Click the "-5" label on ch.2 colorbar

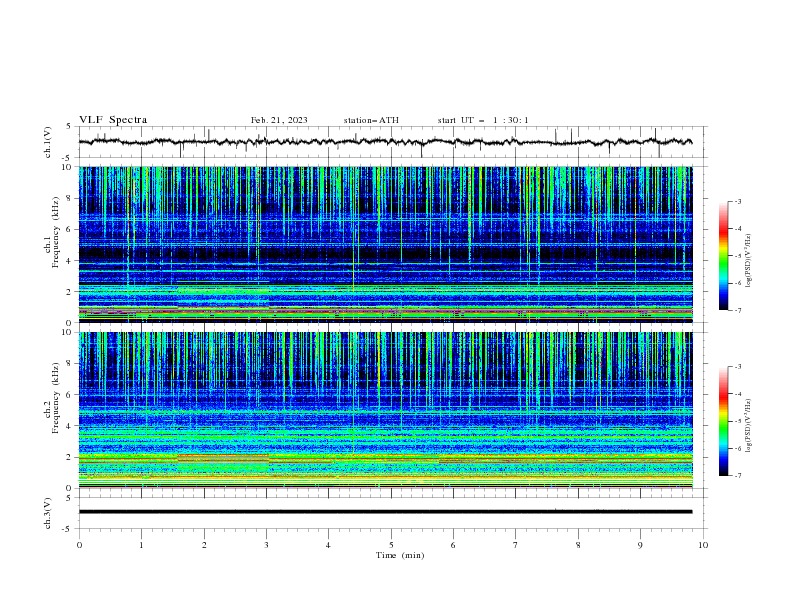click(738, 421)
